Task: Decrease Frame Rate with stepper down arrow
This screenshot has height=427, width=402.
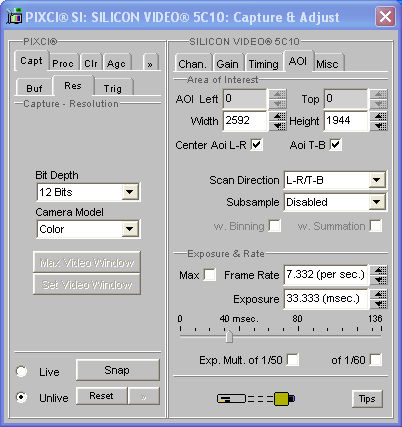Action: (x=380, y=279)
